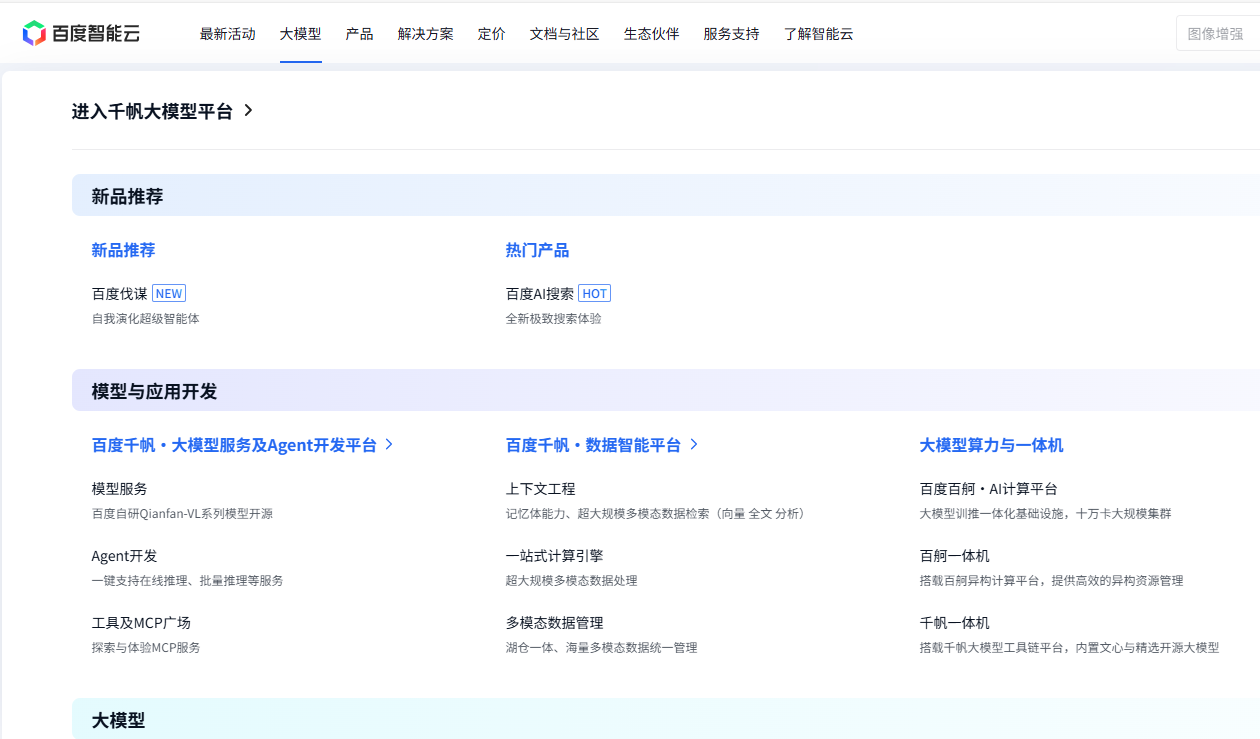This screenshot has height=739, width=1260.
Task: Open the 文档与社区 menu
Action: 565,34
